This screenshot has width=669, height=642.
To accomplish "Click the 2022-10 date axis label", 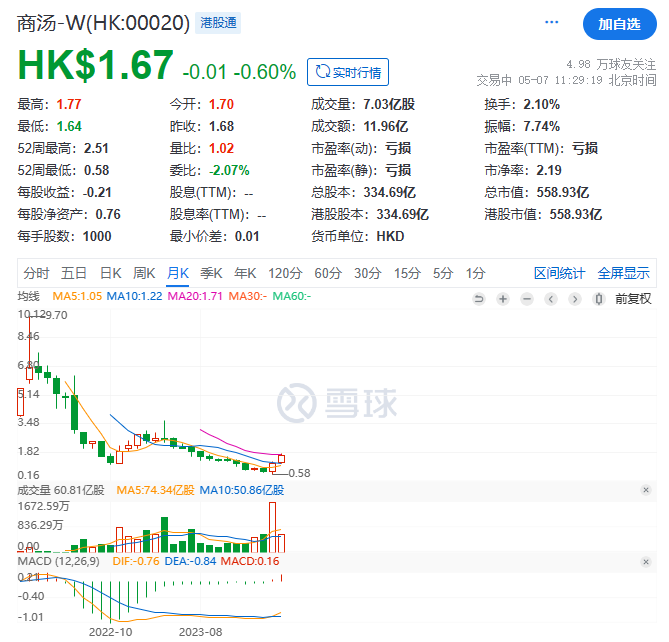I will (x=111, y=632).
